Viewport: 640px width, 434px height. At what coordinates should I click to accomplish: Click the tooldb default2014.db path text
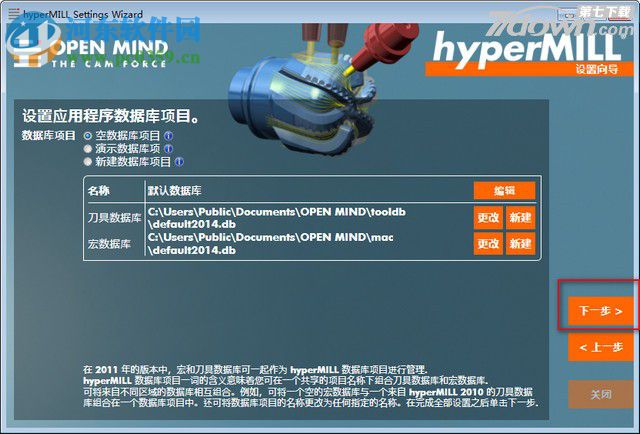[277, 218]
